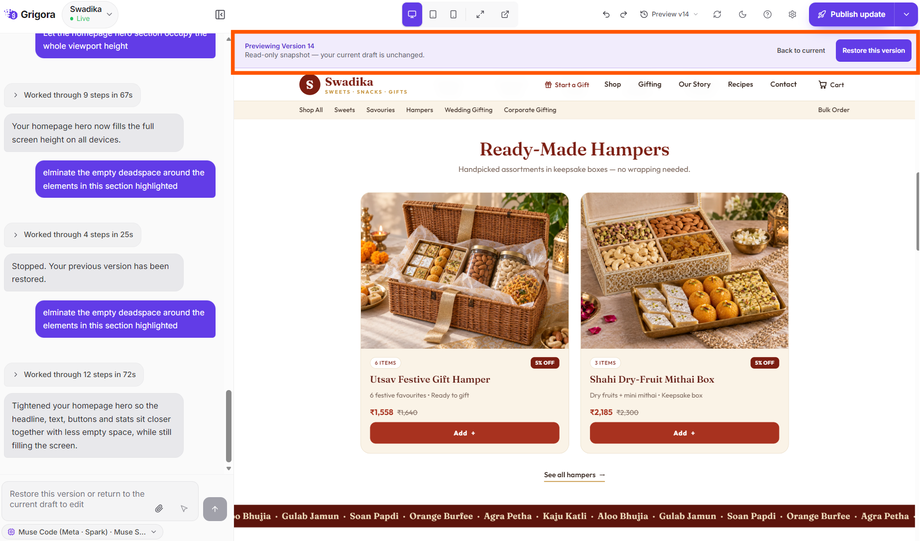Click 'Stopped. Your previous version has been restored.' message
The width and height of the screenshot is (920, 541).
click(x=94, y=273)
